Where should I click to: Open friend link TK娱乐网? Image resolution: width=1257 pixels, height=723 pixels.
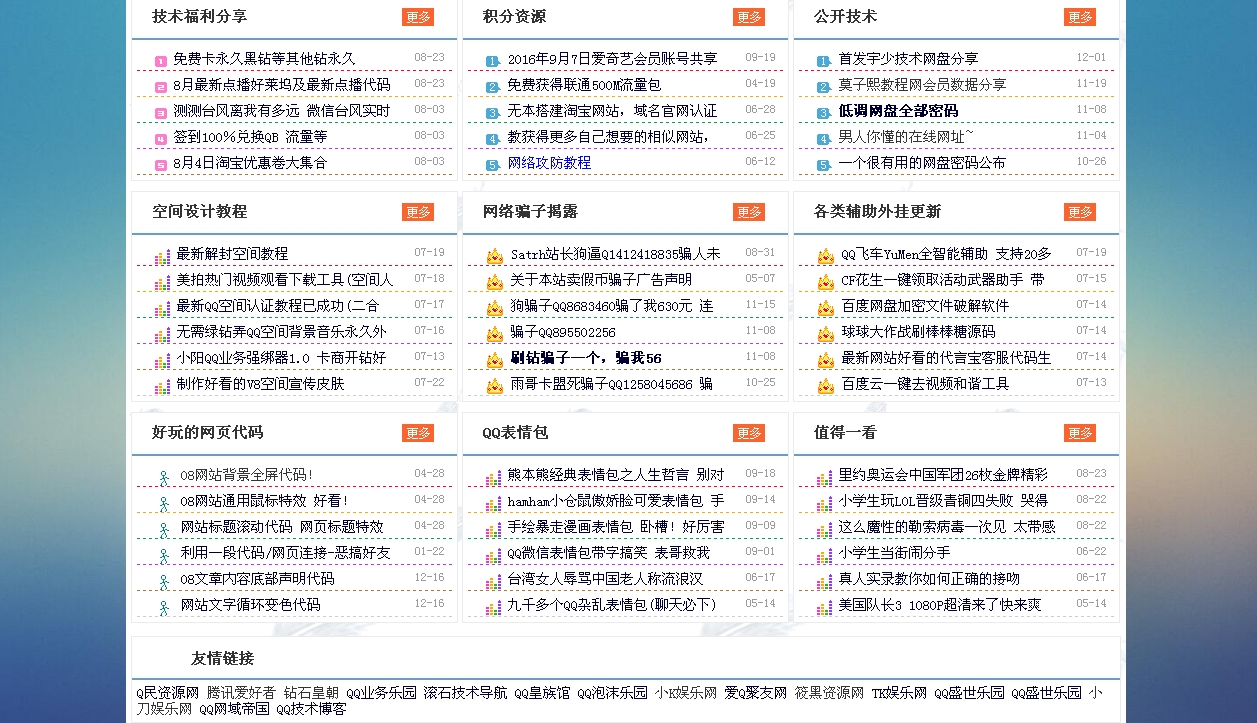[x=899, y=693]
